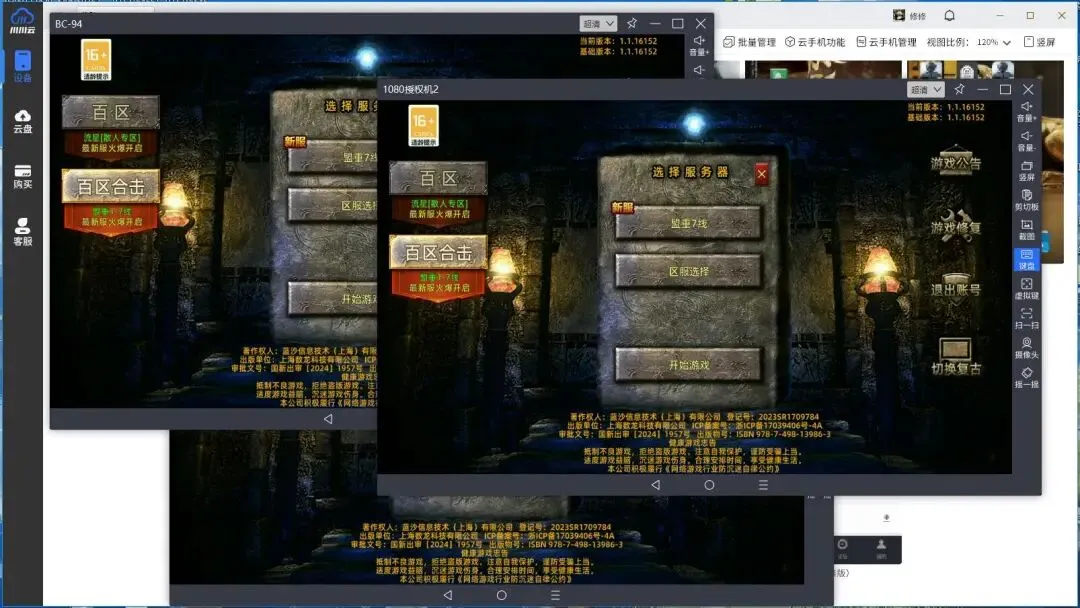Expand 超清 quality dropdown in BC-94 window
Image resolution: width=1080 pixels, height=608 pixels.
598,23
